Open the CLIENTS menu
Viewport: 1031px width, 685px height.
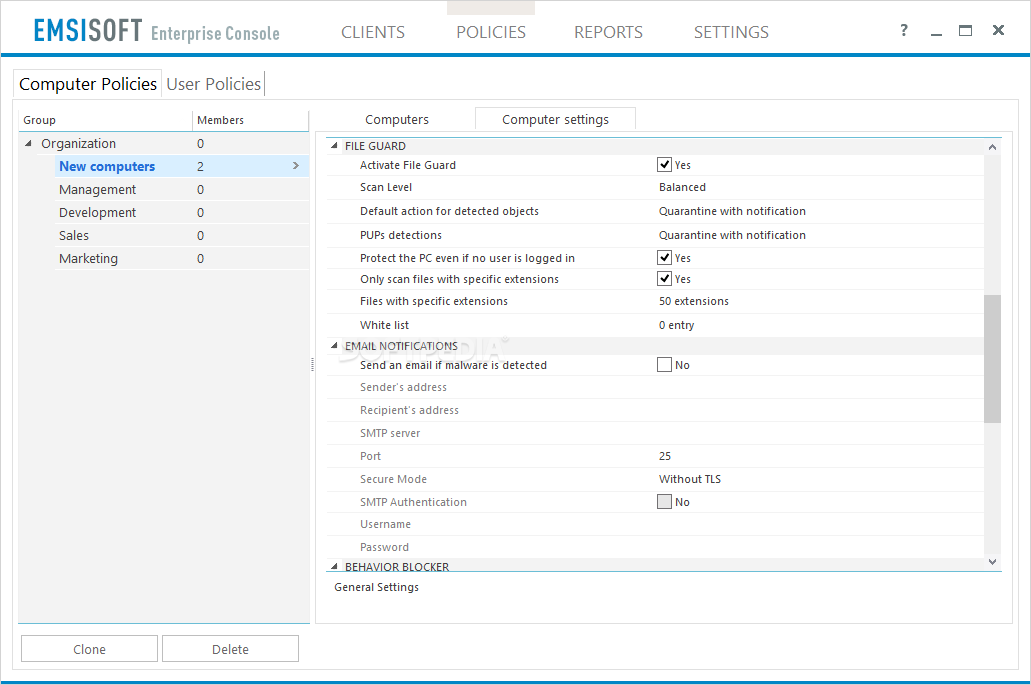coord(373,32)
